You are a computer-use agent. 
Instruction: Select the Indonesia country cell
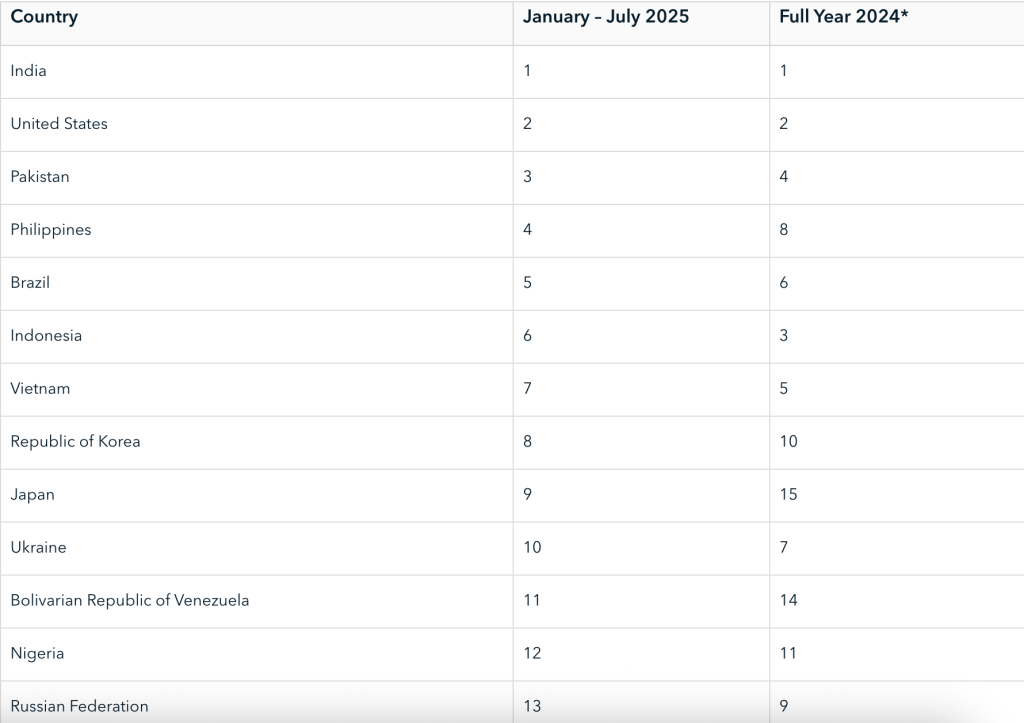[46, 336]
